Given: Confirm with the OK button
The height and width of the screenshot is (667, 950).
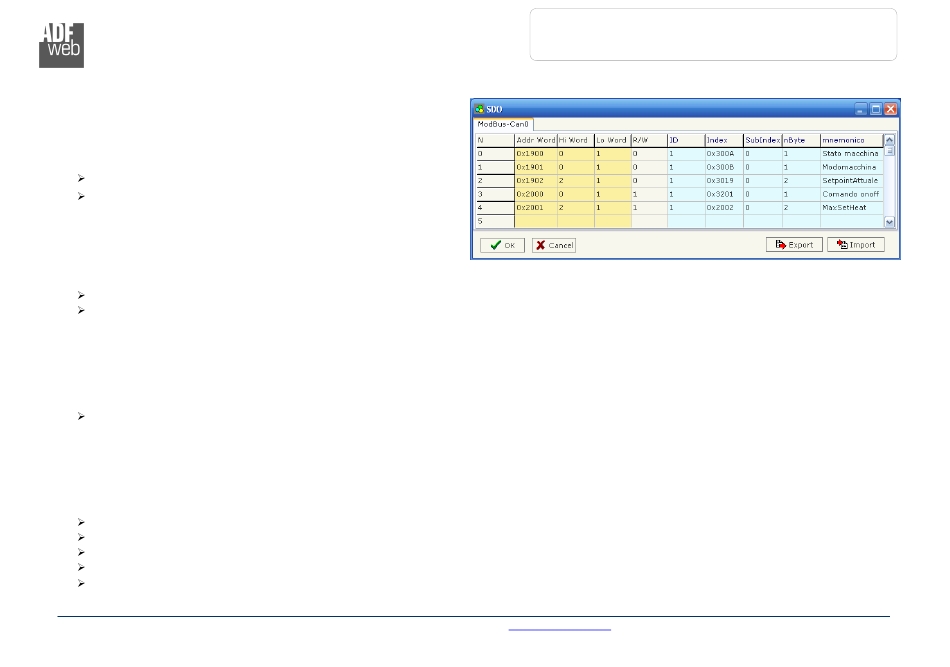Looking at the screenshot, I should (x=502, y=245).
